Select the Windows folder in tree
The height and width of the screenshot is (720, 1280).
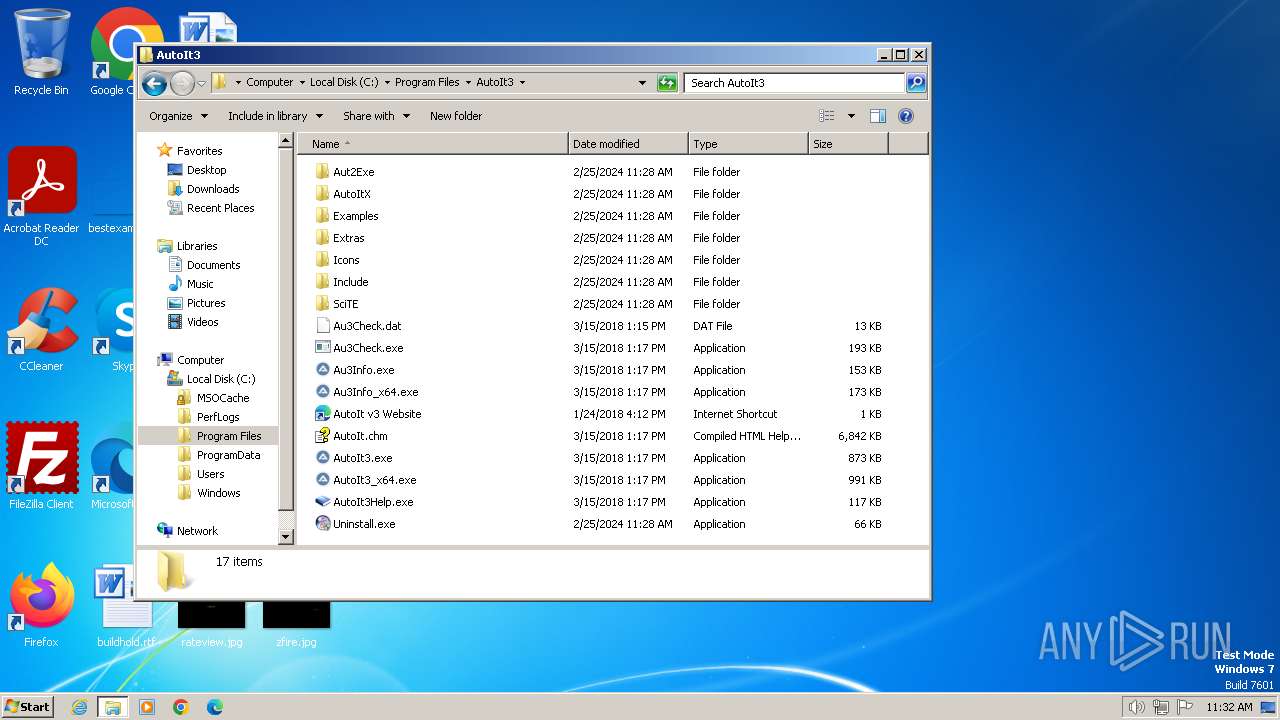click(x=218, y=493)
